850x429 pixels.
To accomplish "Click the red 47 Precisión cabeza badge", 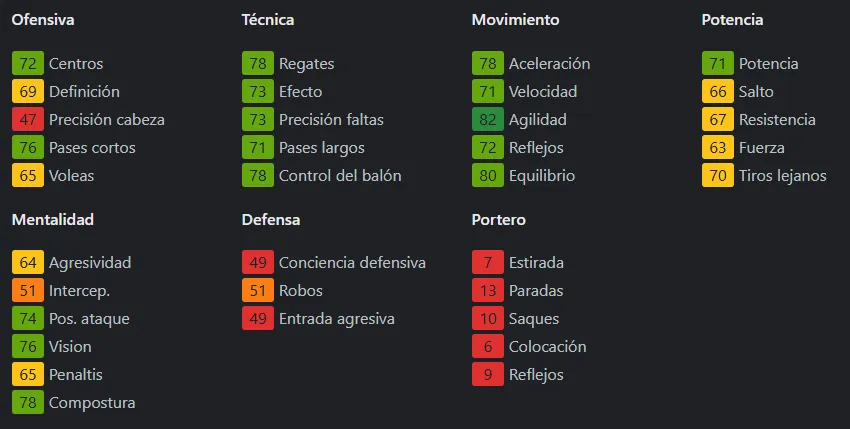I will [27, 120].
